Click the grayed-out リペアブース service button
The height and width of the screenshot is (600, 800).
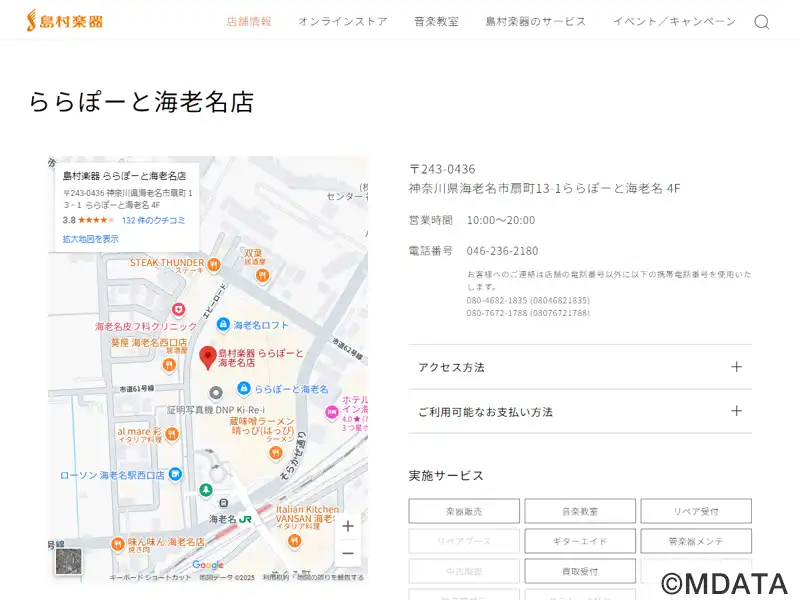tap(464, 541)
